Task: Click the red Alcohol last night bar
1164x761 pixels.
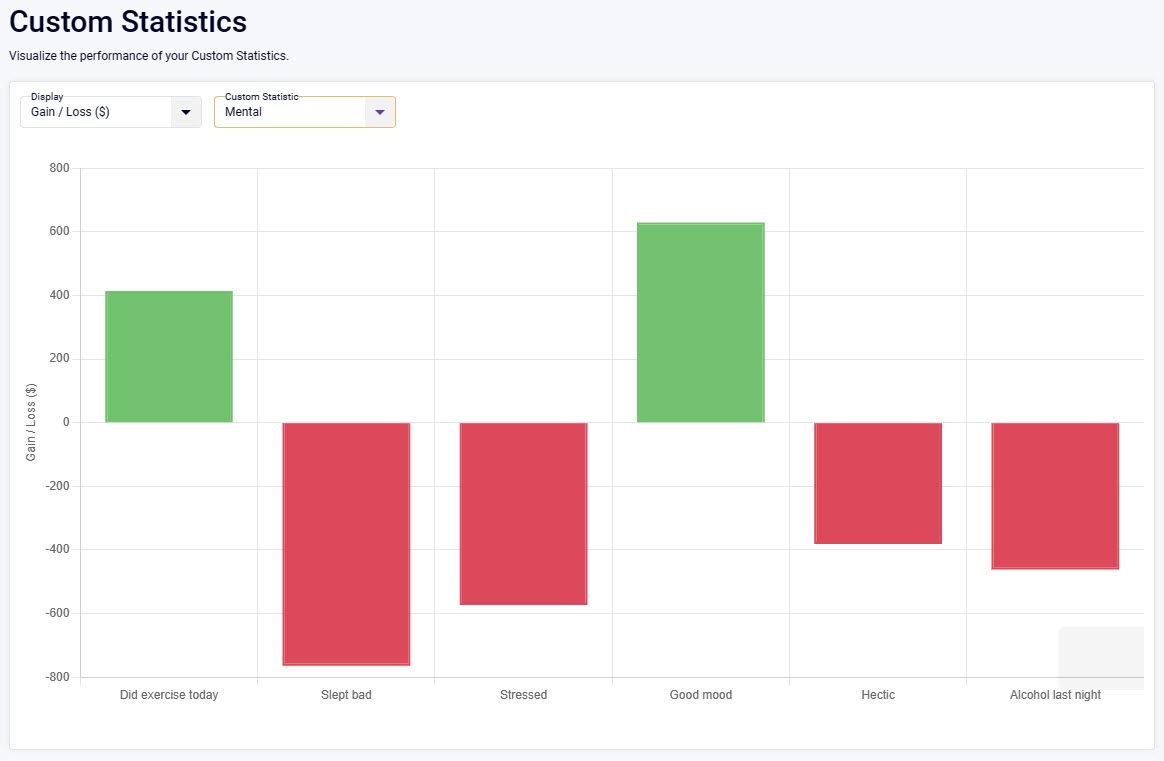Action: tap(1055, 495)
